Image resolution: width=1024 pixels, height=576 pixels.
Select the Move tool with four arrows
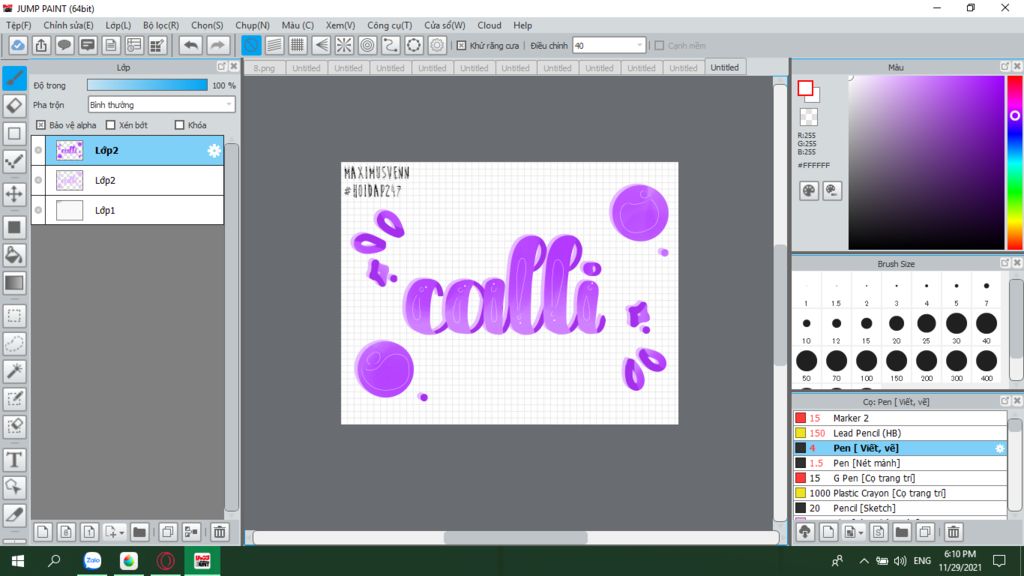pyautogui.click(x=14, y=194)
